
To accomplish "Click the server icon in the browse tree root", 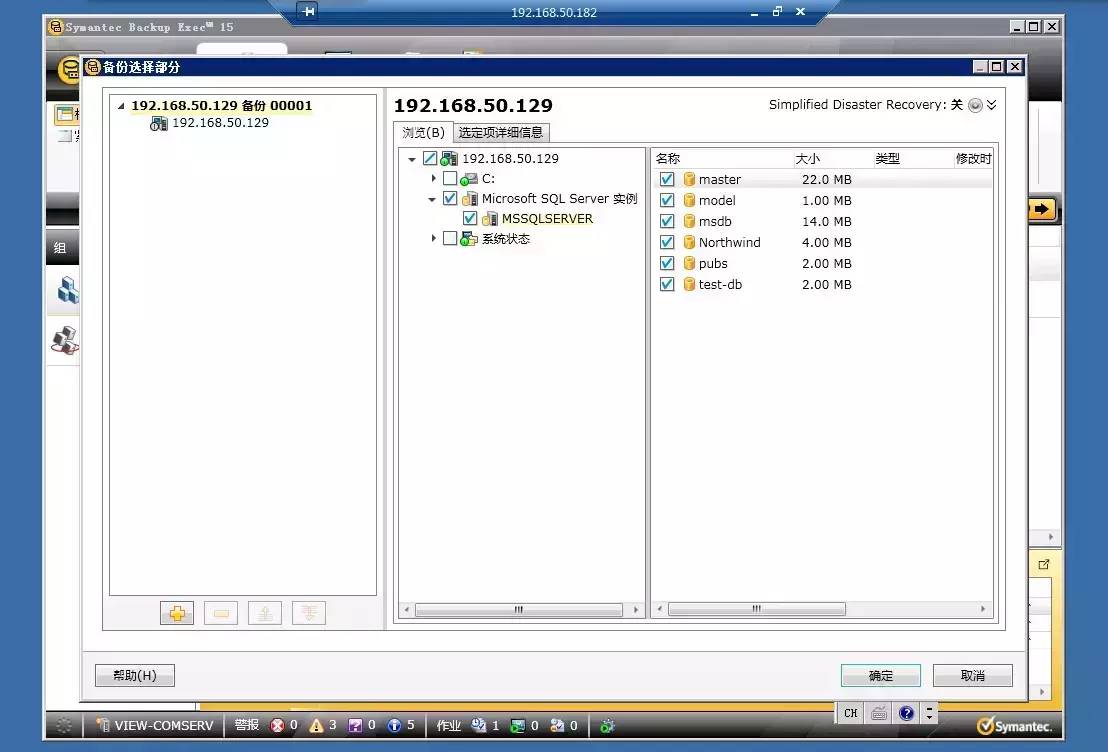I will 449,158.
